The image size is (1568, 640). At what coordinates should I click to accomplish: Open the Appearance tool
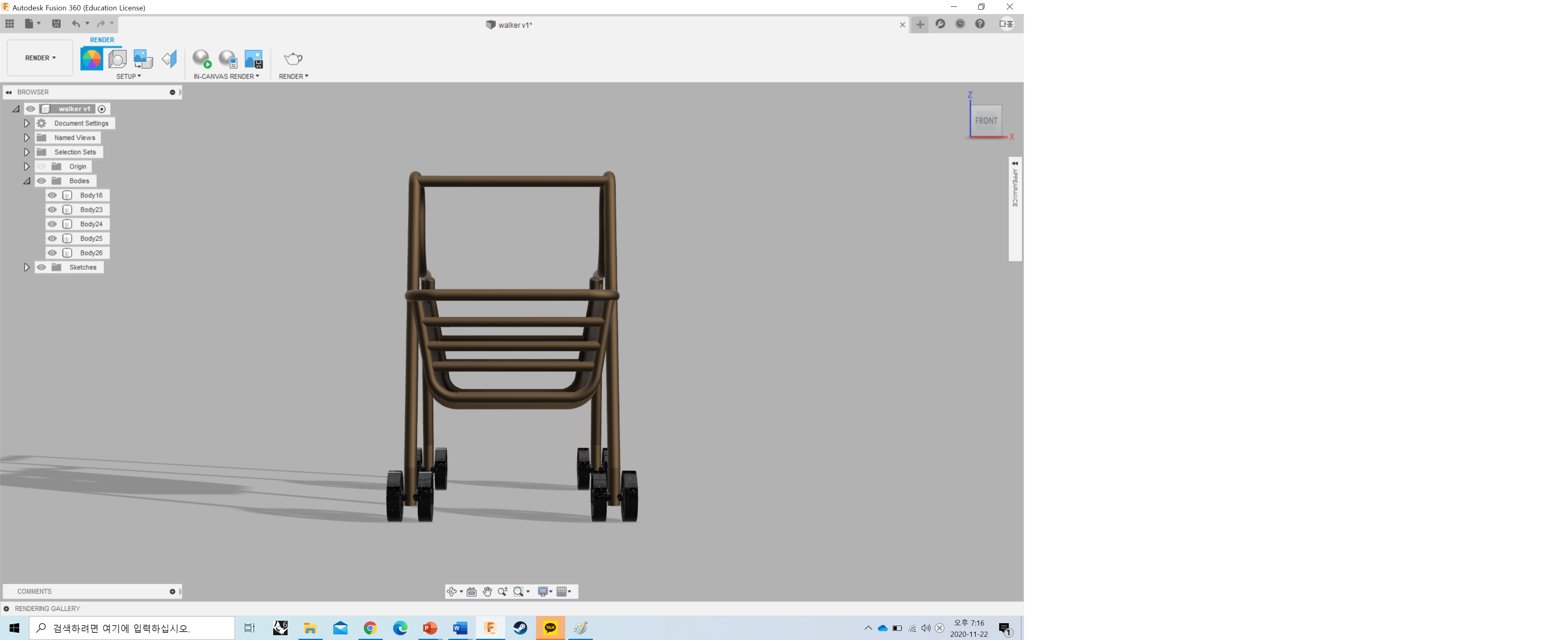click(91, 59)
